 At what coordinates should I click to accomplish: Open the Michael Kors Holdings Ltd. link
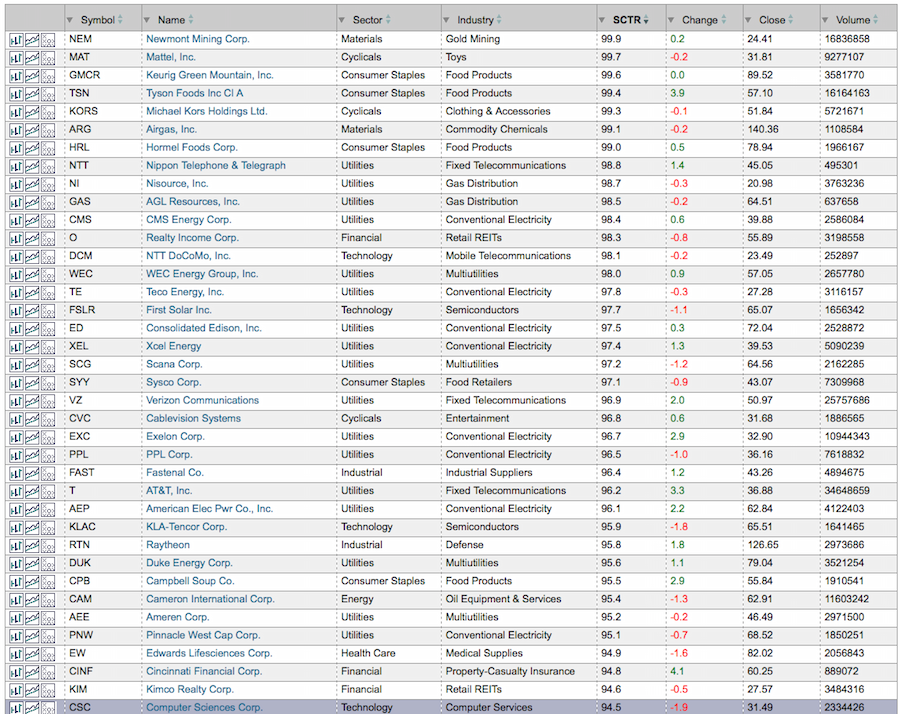point(207,111)
